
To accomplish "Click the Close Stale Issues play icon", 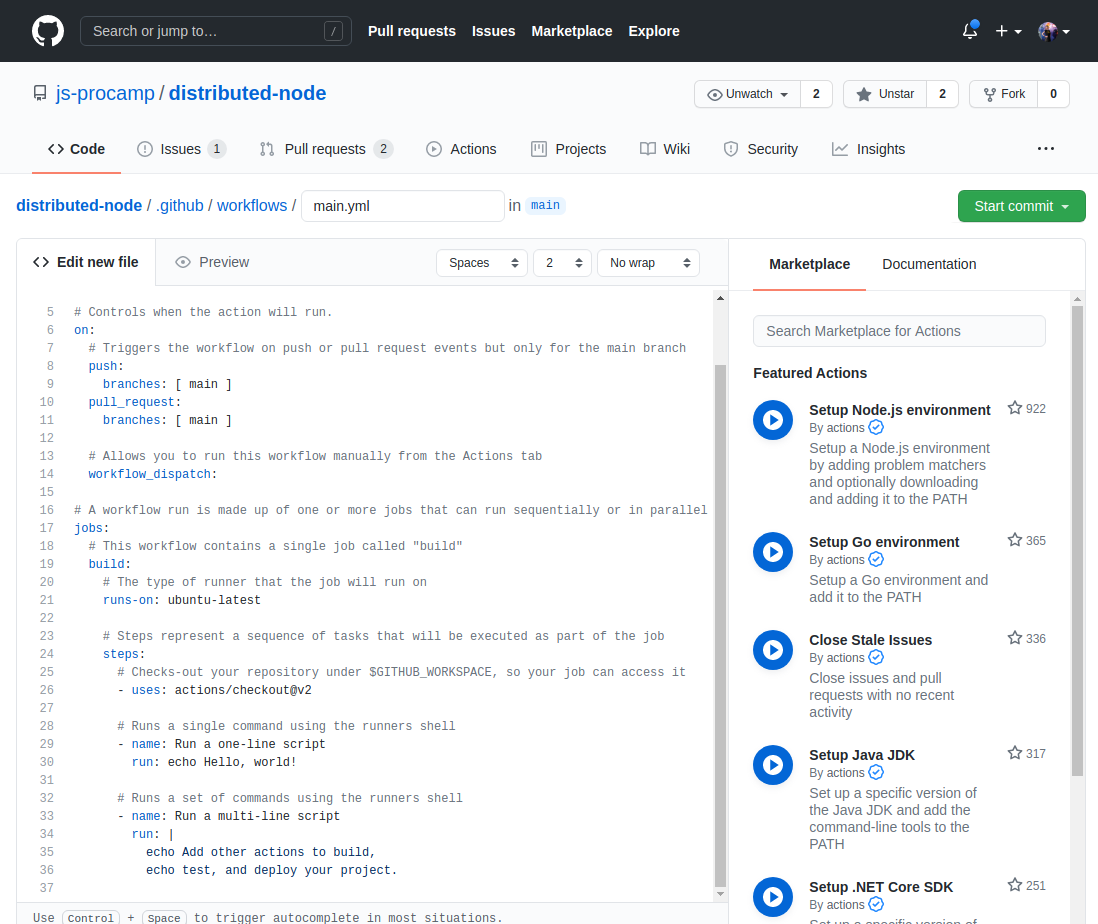I will [773, 650].
